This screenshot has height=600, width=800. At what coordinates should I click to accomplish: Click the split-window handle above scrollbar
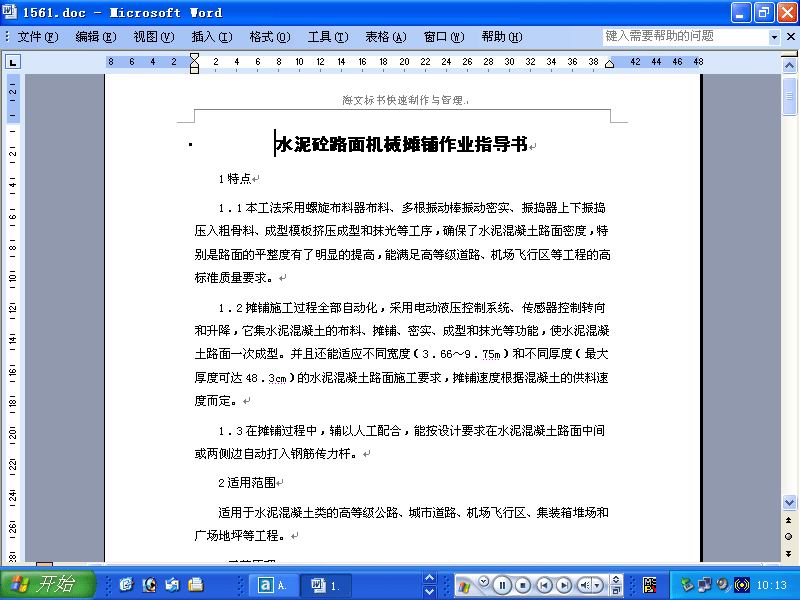789,53
